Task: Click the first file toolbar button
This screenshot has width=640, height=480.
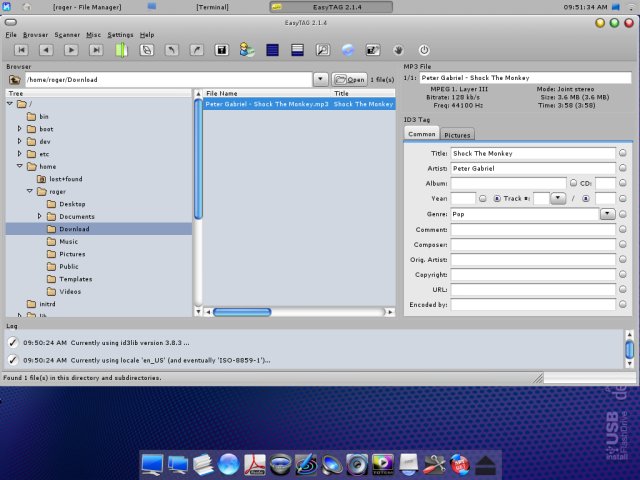Action: [x=22, y=49]
